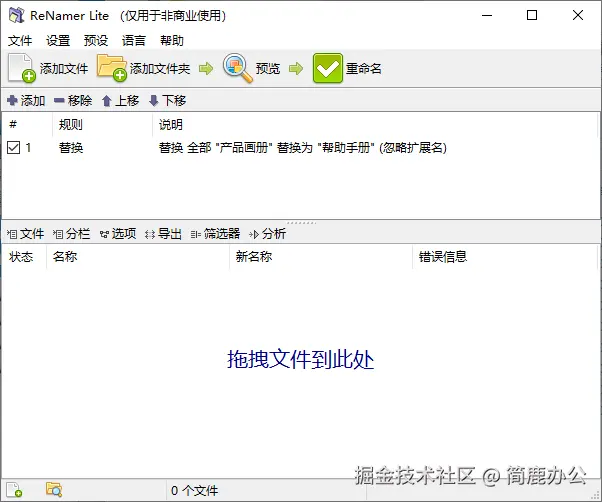Open the 筛选器 filters dropdown
The image size is (602, 502).
(x=215, y=234)
